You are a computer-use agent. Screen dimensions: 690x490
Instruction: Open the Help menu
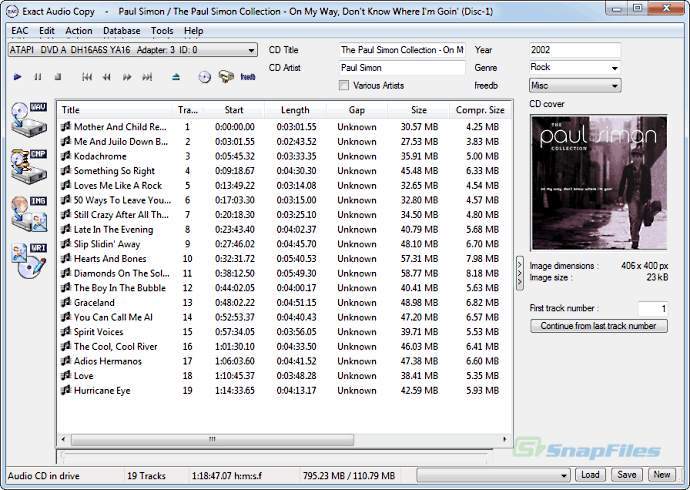tap(194, 31)
